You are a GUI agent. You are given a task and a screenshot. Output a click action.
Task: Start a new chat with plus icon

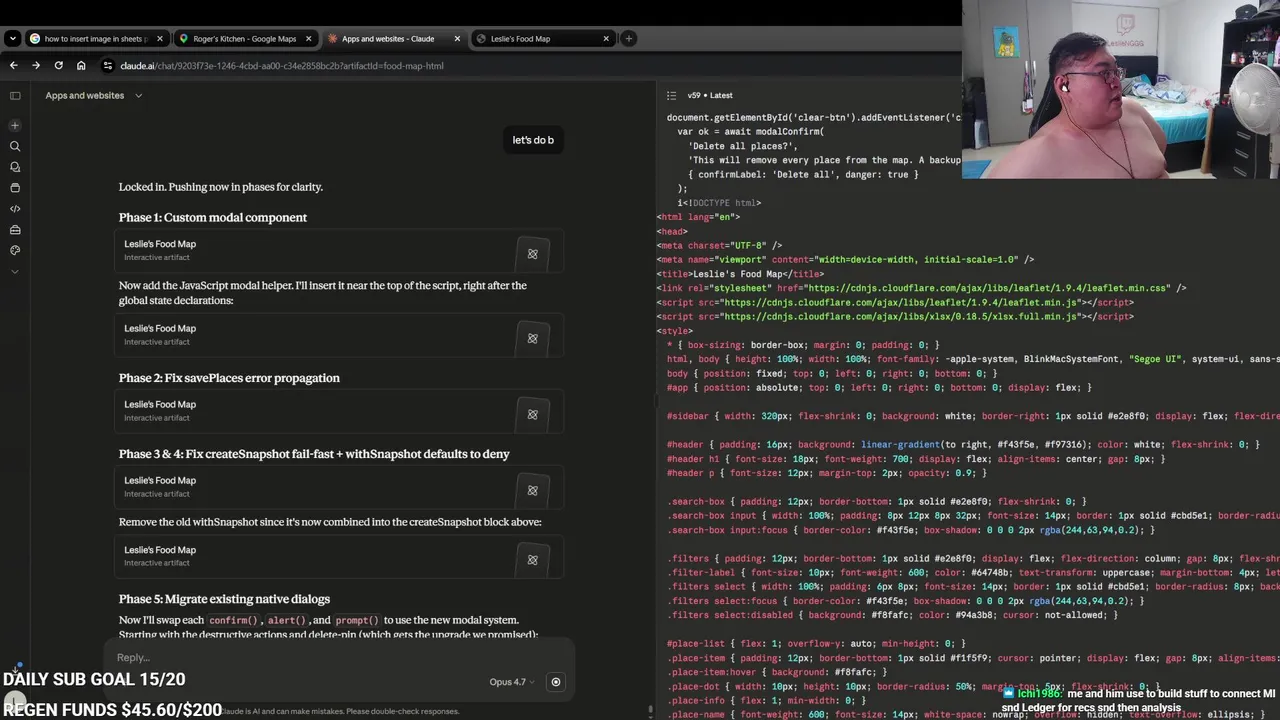tap(15, 125)
